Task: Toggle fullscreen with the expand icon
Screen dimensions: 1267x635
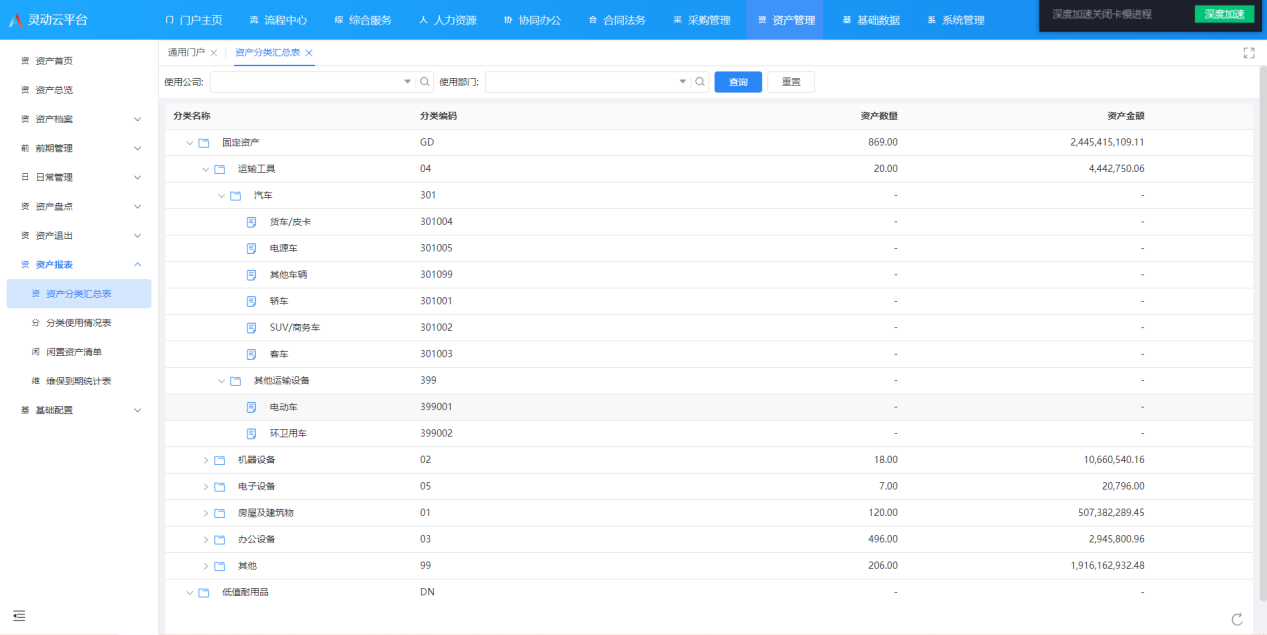Action: click(x=1248, y=53)
